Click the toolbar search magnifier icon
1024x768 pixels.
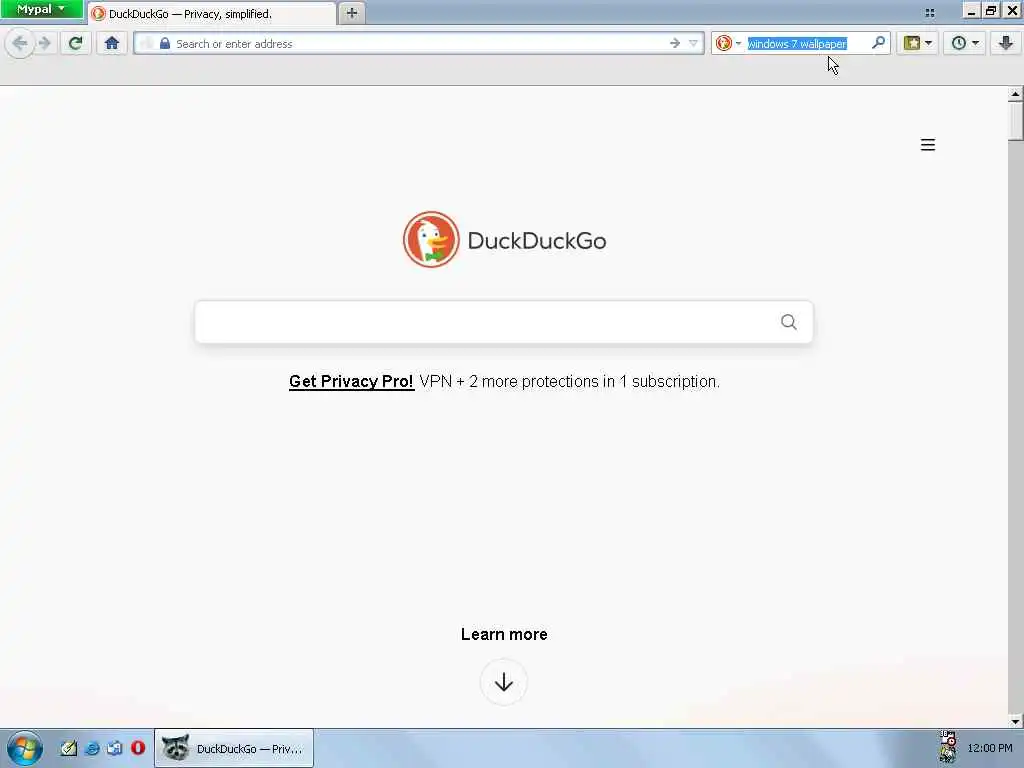[x=878, y=43]
